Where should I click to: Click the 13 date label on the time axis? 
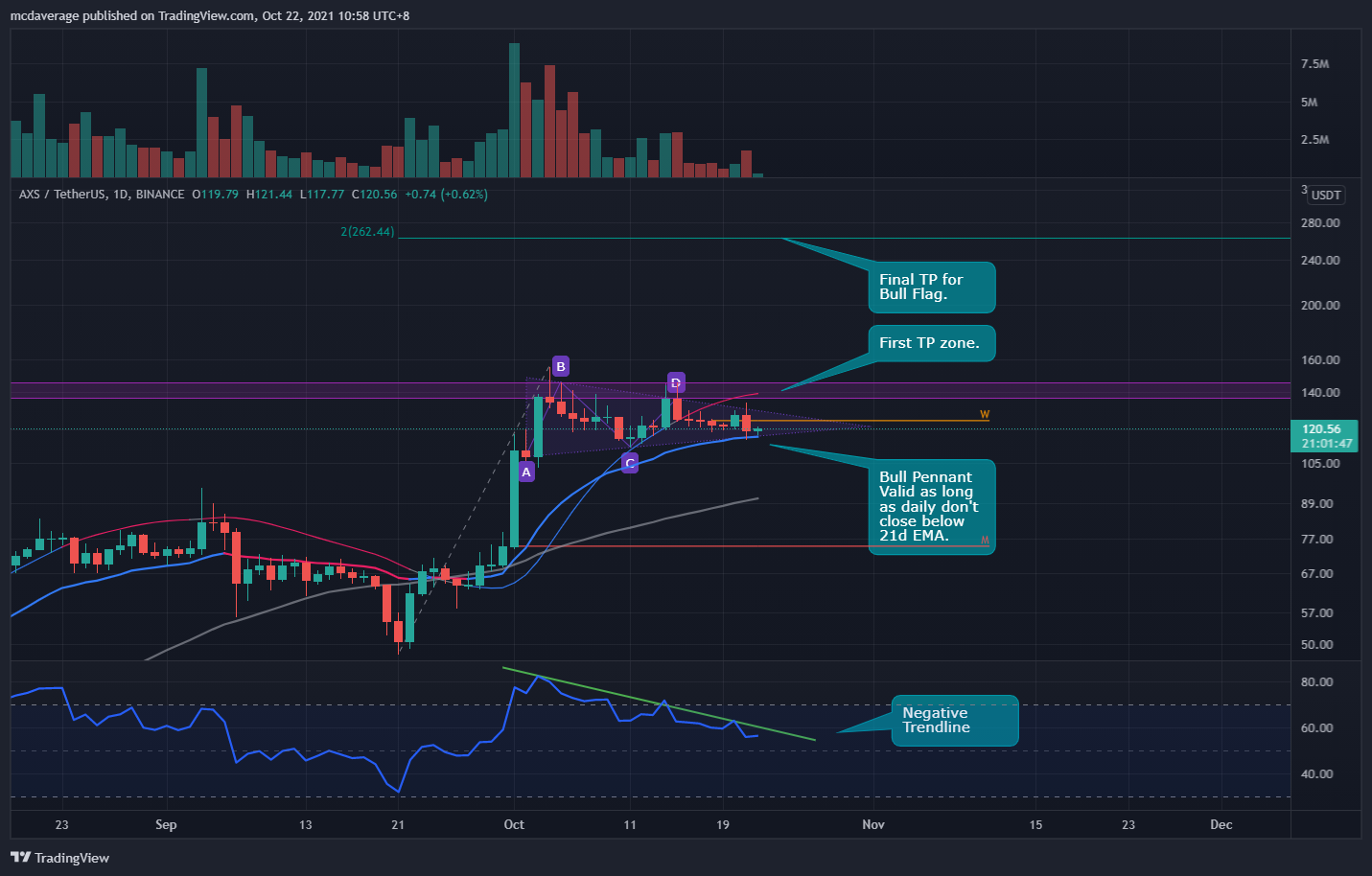pyautogui.click(x=305, y=824)
